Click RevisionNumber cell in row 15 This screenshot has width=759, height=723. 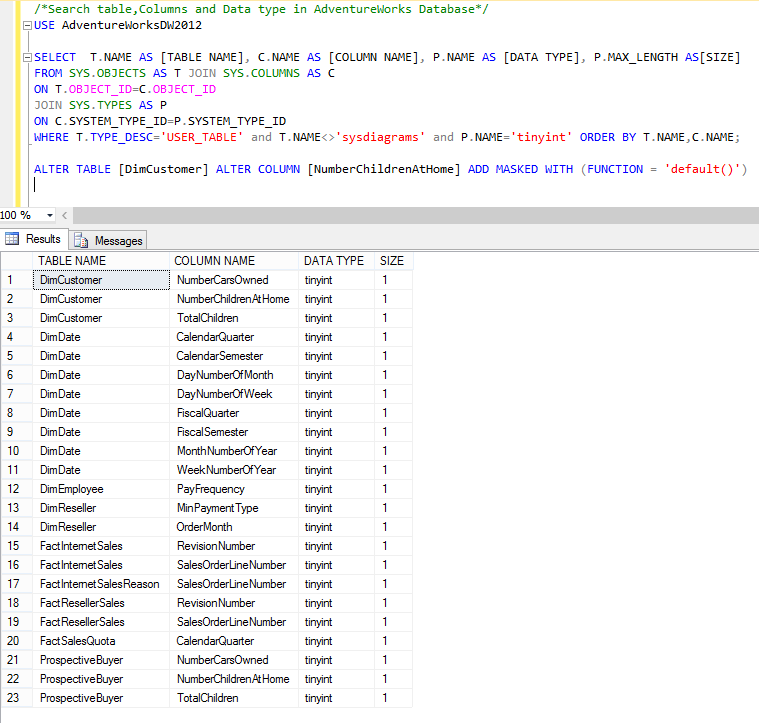234,546
